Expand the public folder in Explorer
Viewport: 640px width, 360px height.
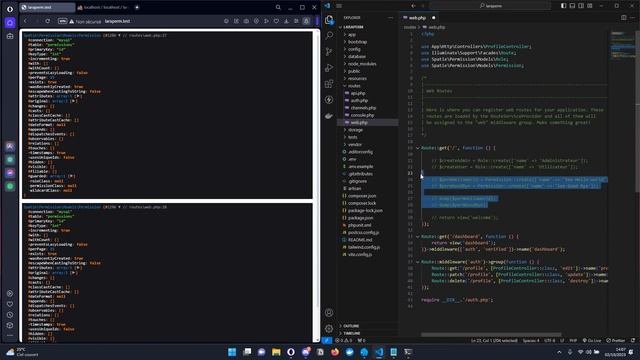[354, 71]
